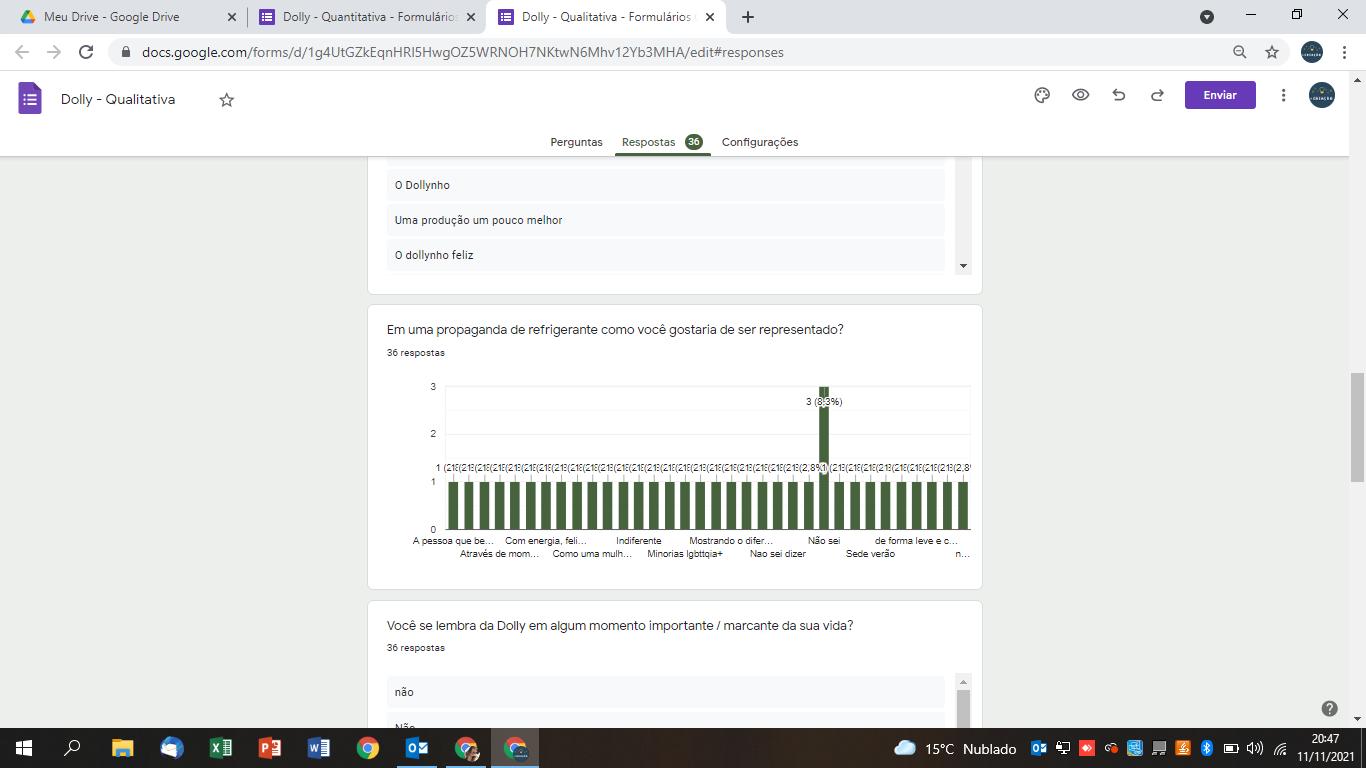Click the last response list's scrollbar thumb
Screen dimensions: 1366x768
coord(963,708)
